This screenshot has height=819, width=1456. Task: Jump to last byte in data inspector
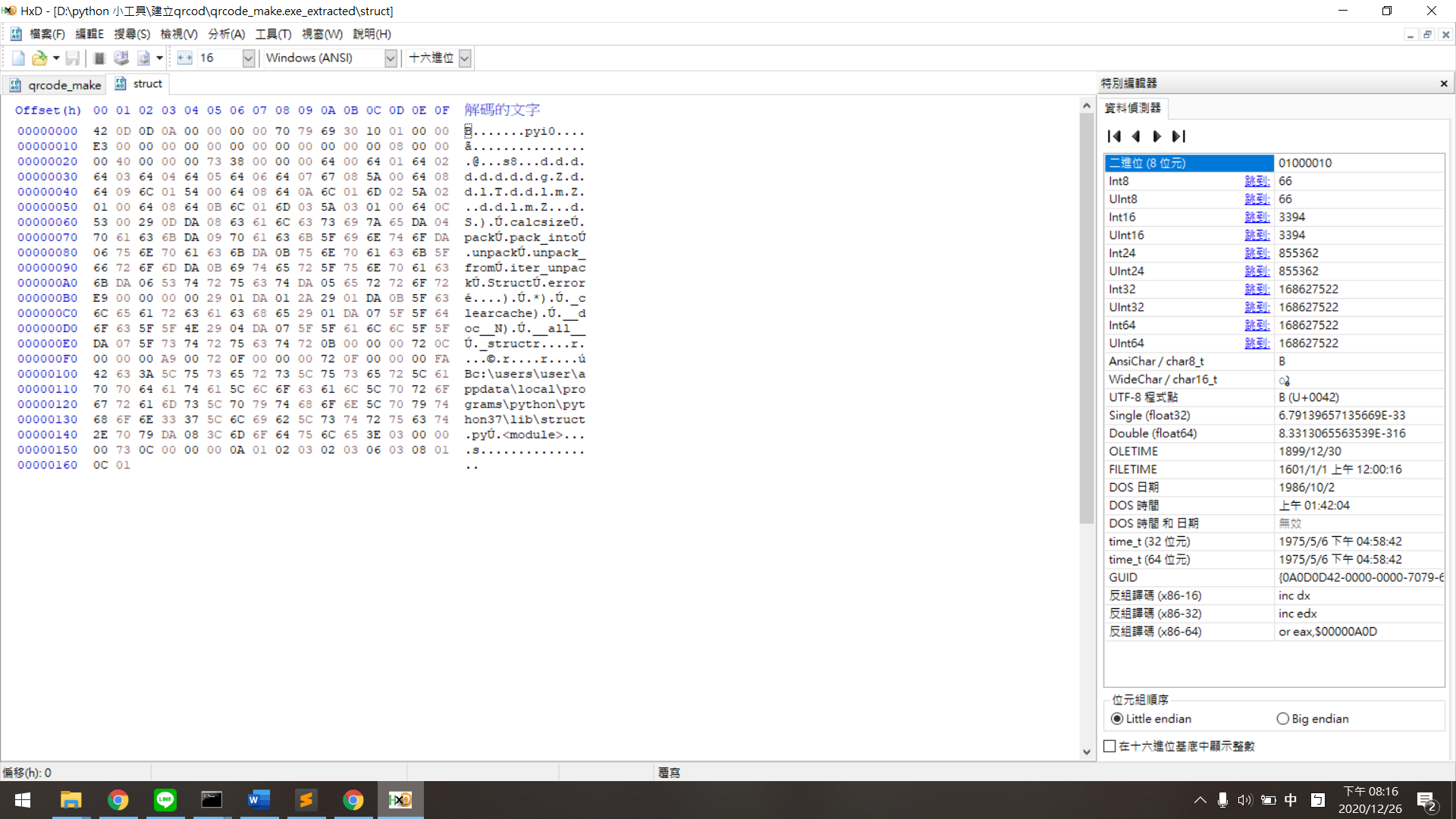coord(1178,136)
